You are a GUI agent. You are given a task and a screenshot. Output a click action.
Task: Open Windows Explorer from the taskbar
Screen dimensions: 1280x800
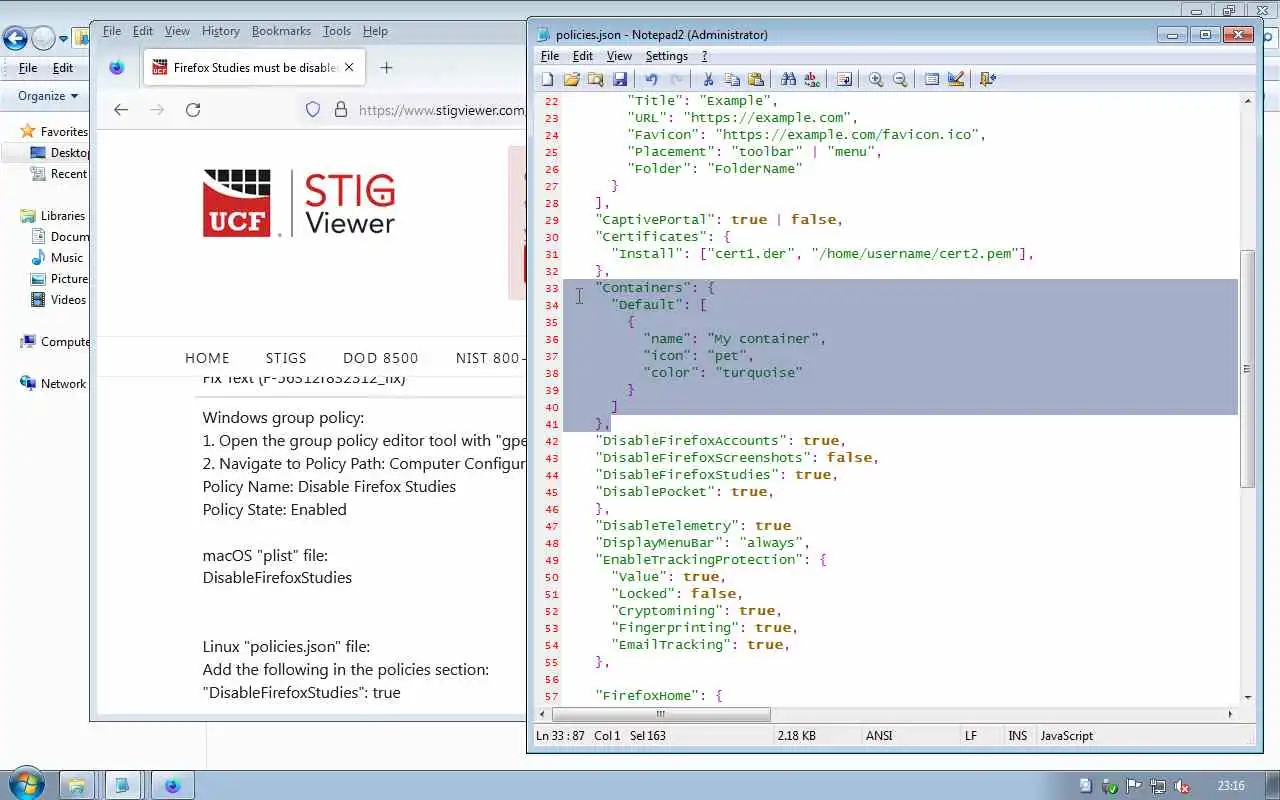[x=76, y=785]
